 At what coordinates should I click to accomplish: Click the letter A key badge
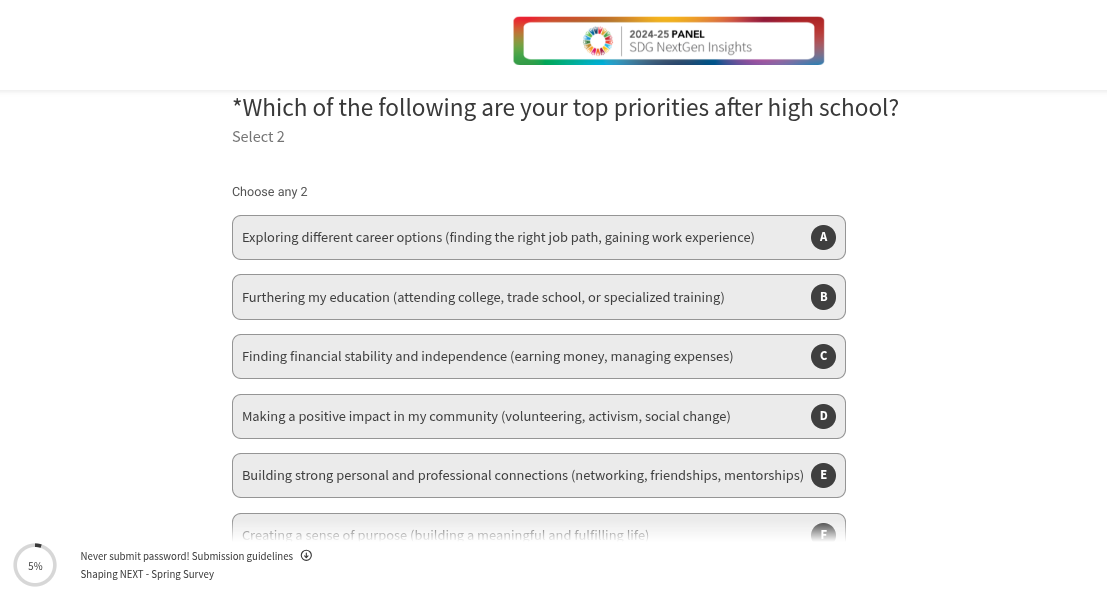click(x=823, y=237)
